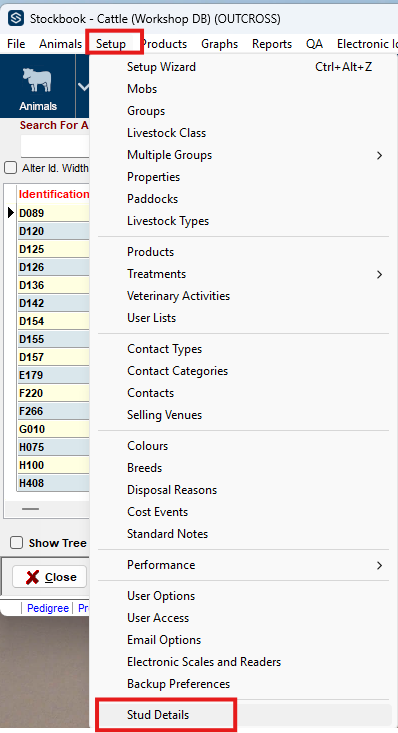Click the Animals cow icon in toolbar
398x733 pixels.
[x=37, y=80]
